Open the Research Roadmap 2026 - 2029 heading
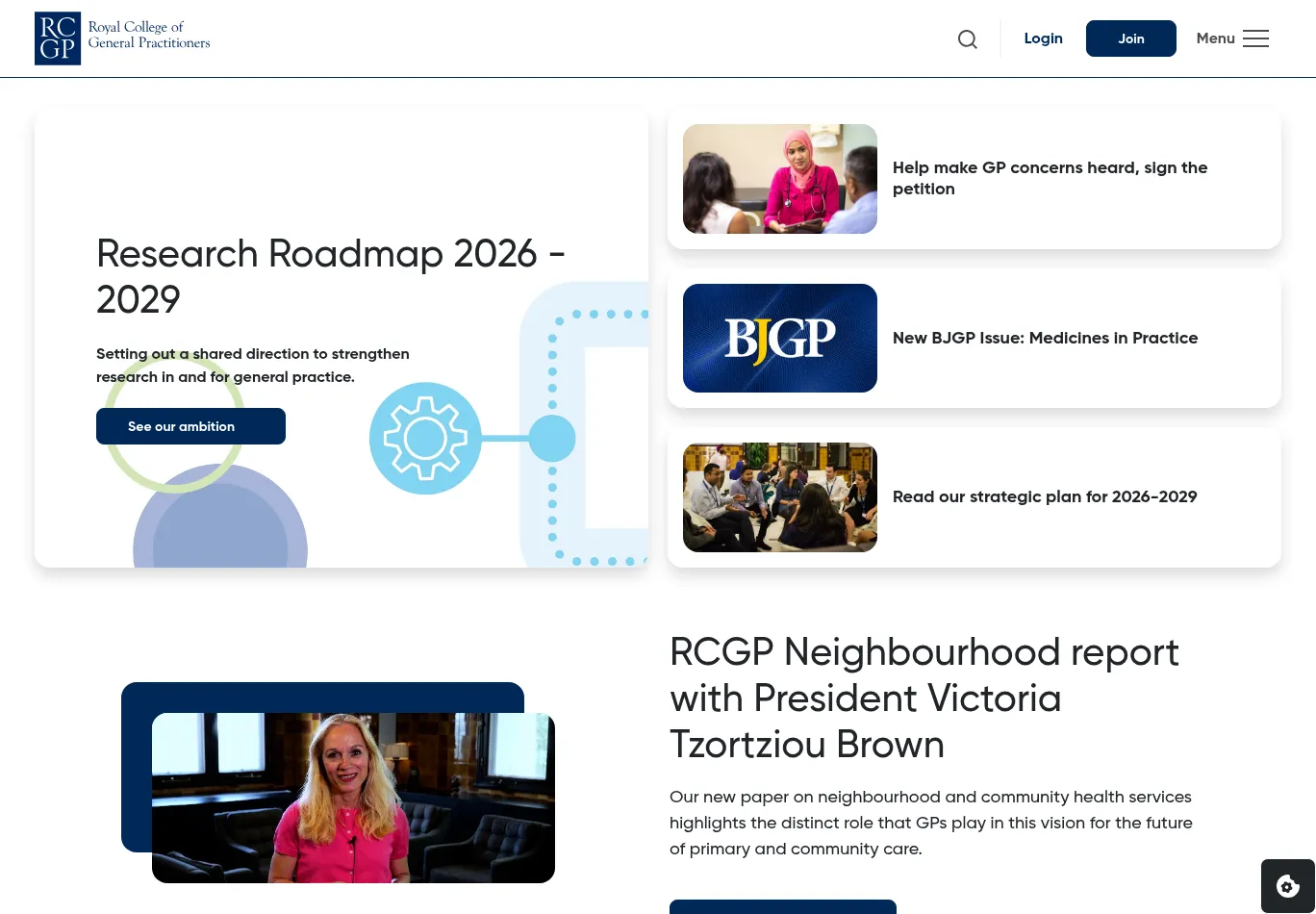This screenshot has width=1316, height=914. [x=331, y=276]
